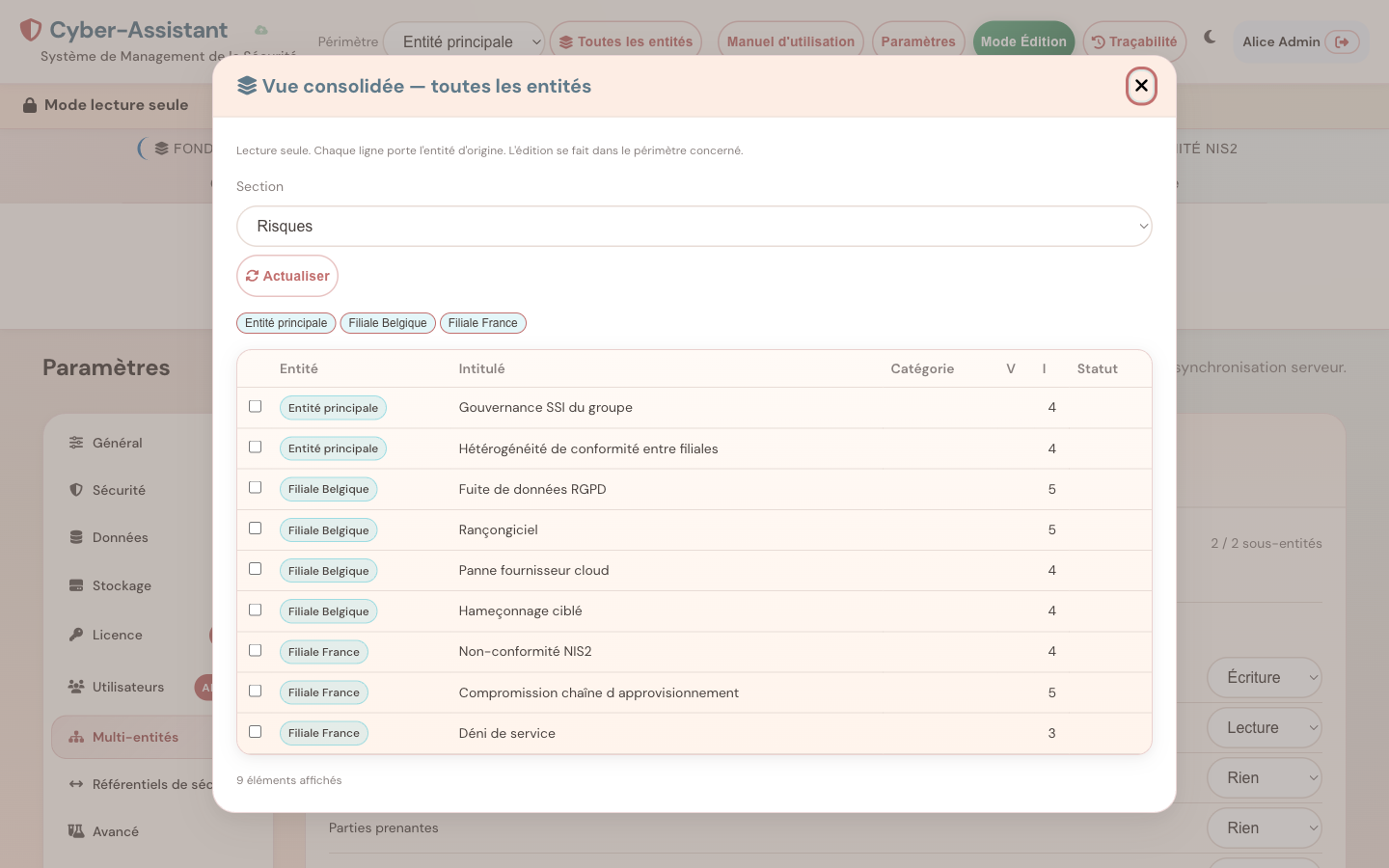Click the Paramètres header button
Screen dimensions: 1389x868
click(918, 41)
